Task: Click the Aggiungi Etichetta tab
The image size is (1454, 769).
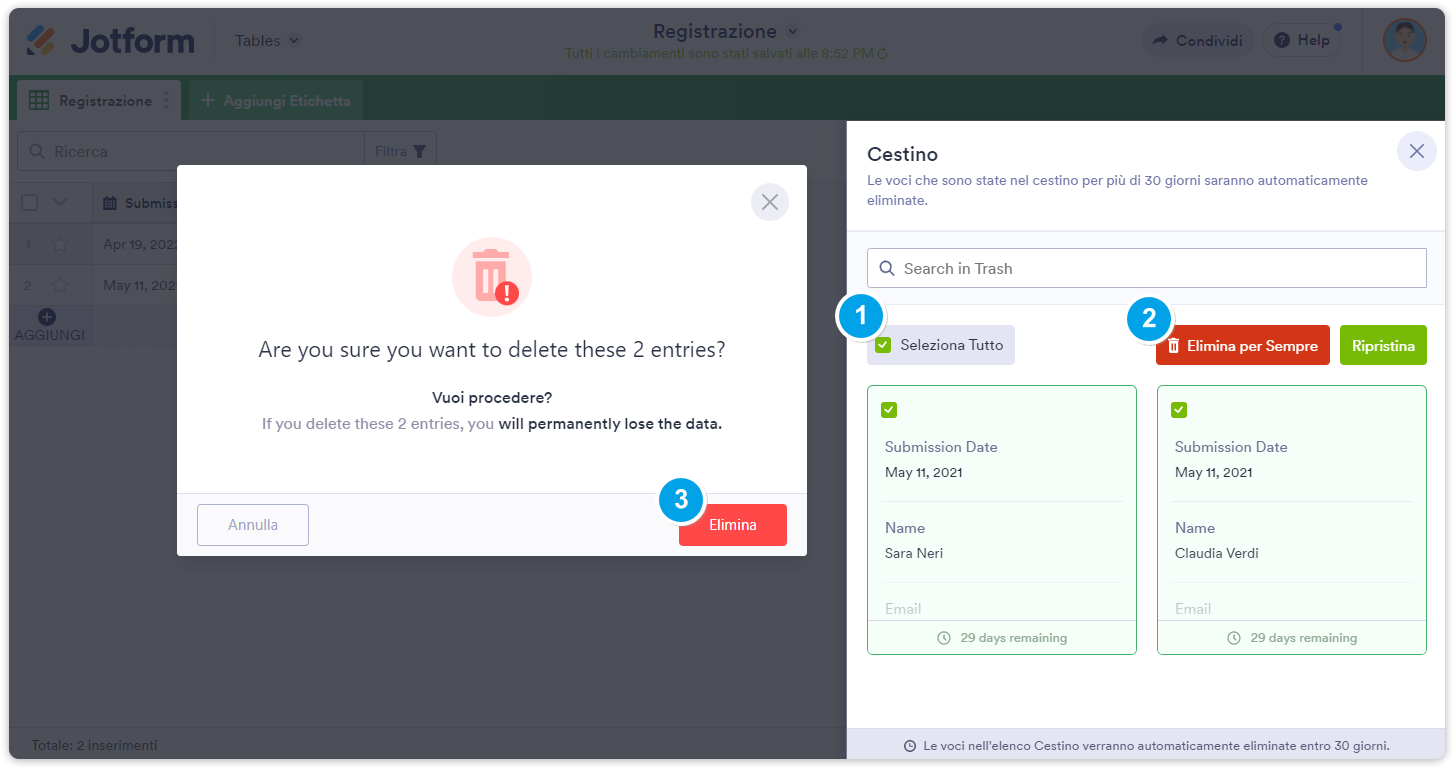Action: (276, 101)
